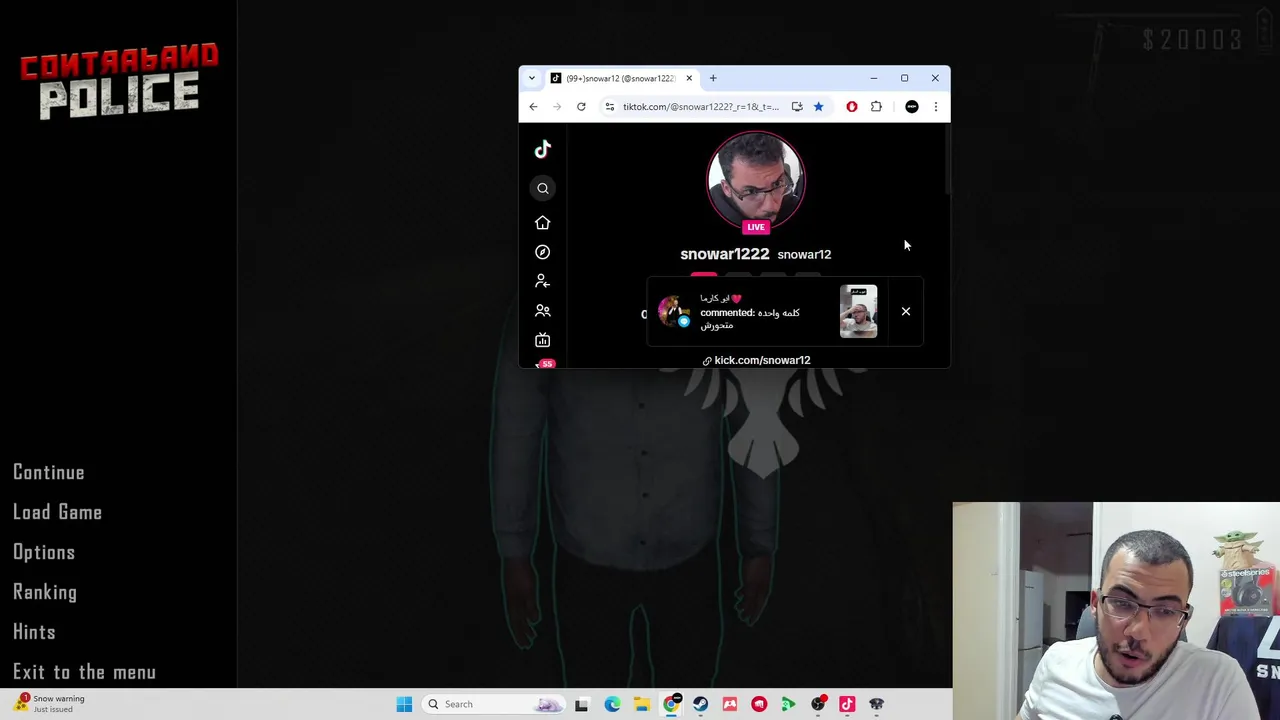The width and height of the screenshot is (1280, 720).
Task: Open TikTok search from the sidebar
Action: point(543,188)
